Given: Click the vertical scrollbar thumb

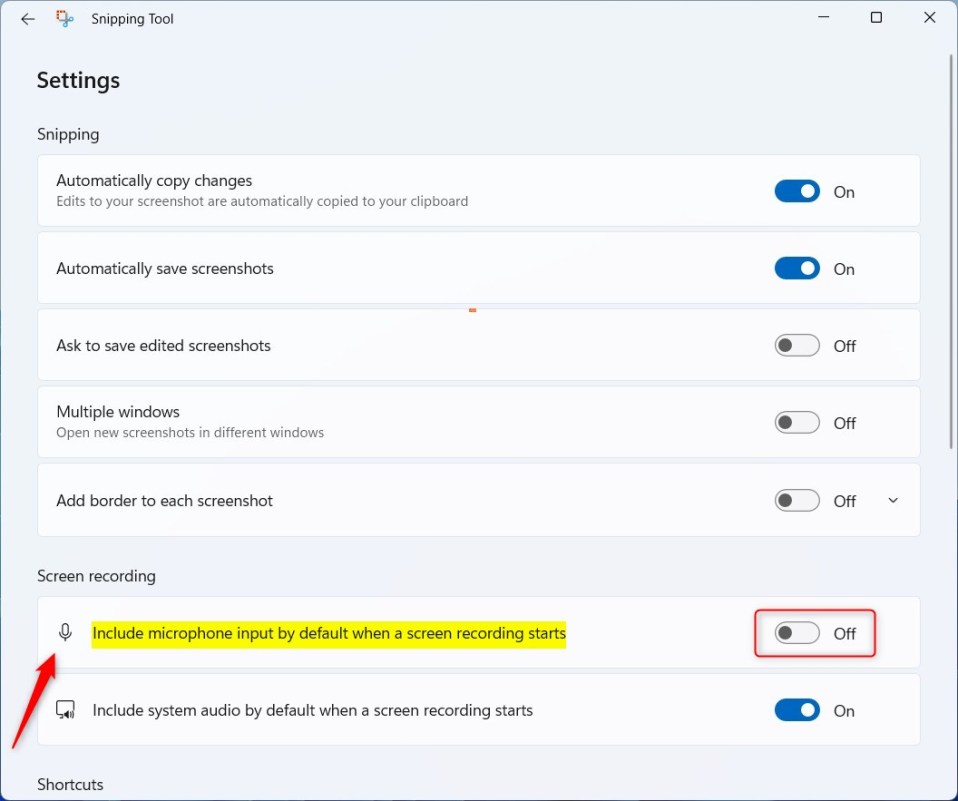Looking at the screenshot, I should pyautogui.click(x=951, y=250).
